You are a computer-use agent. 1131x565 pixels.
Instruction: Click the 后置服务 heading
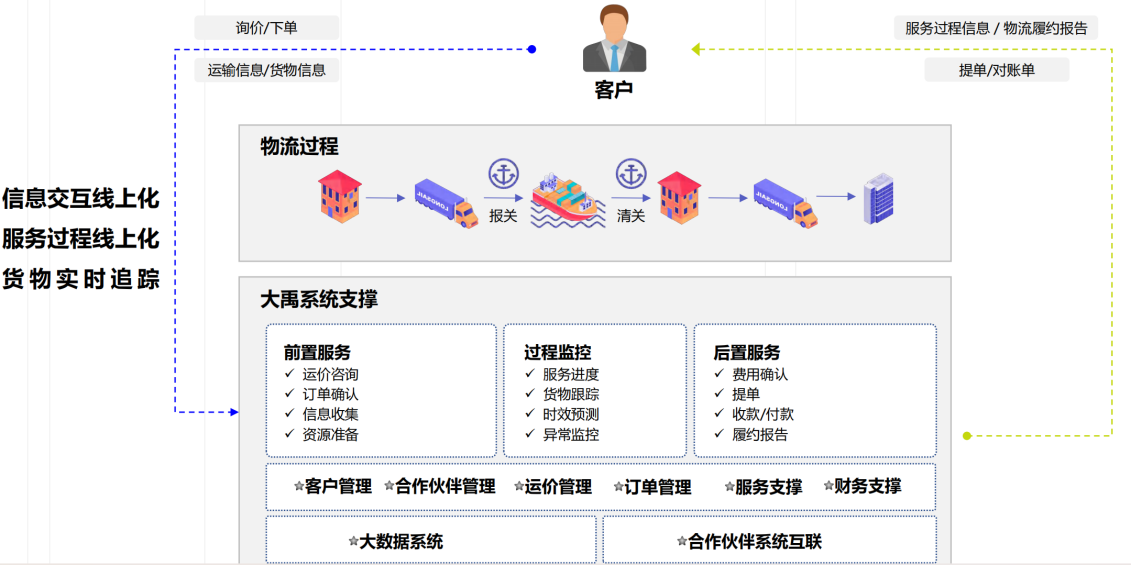point(747,353)
